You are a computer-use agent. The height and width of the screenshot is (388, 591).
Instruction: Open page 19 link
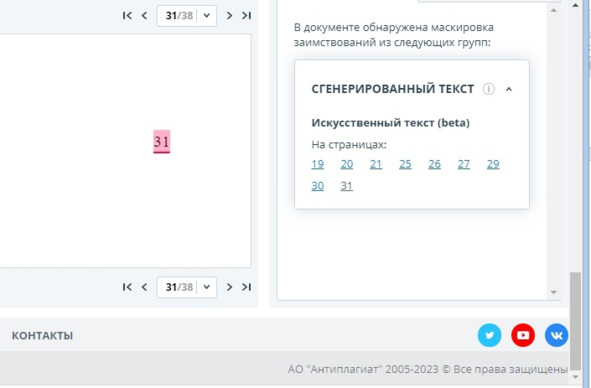pos(318,164)
